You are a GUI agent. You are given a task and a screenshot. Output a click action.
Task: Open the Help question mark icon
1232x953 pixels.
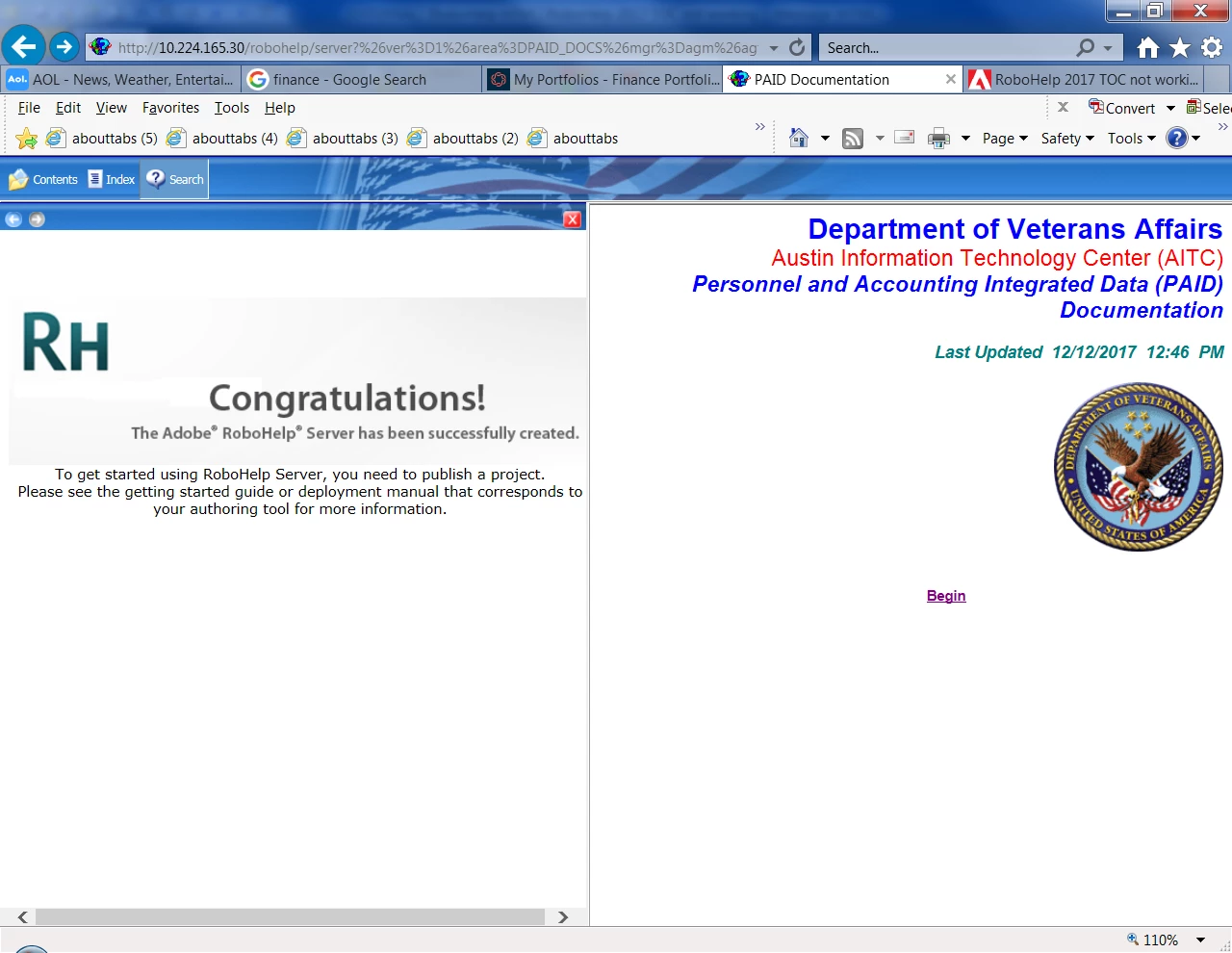click(x=1176, y=138)
